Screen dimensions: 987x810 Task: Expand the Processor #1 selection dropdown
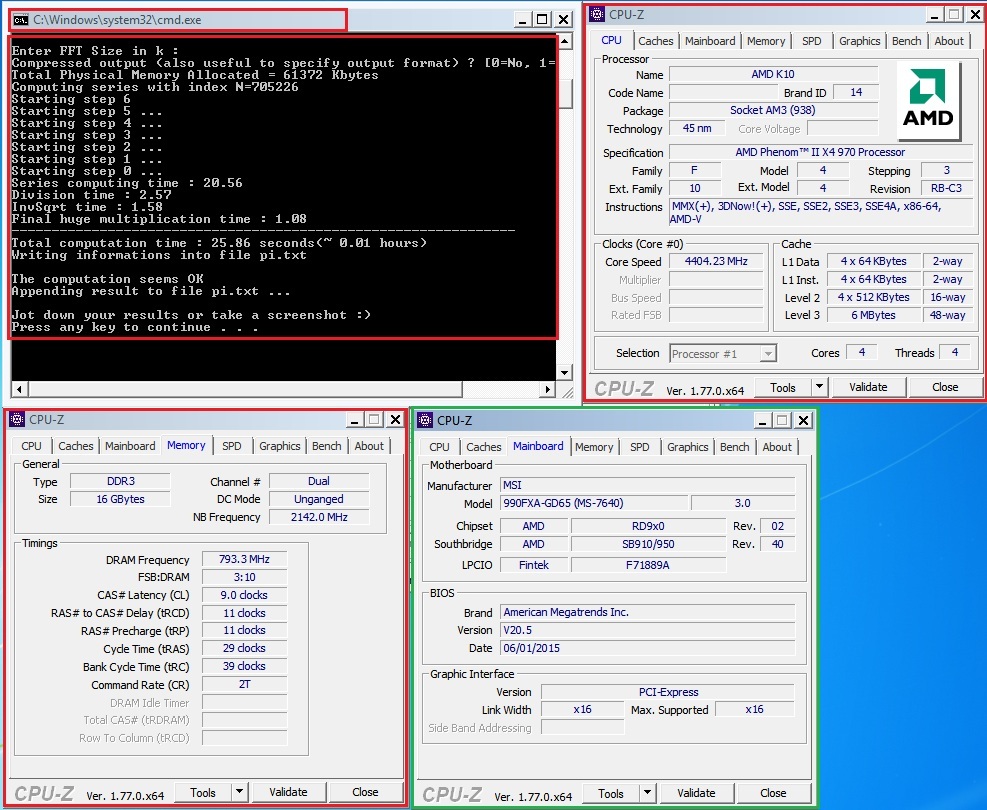(x=767, y=354)
